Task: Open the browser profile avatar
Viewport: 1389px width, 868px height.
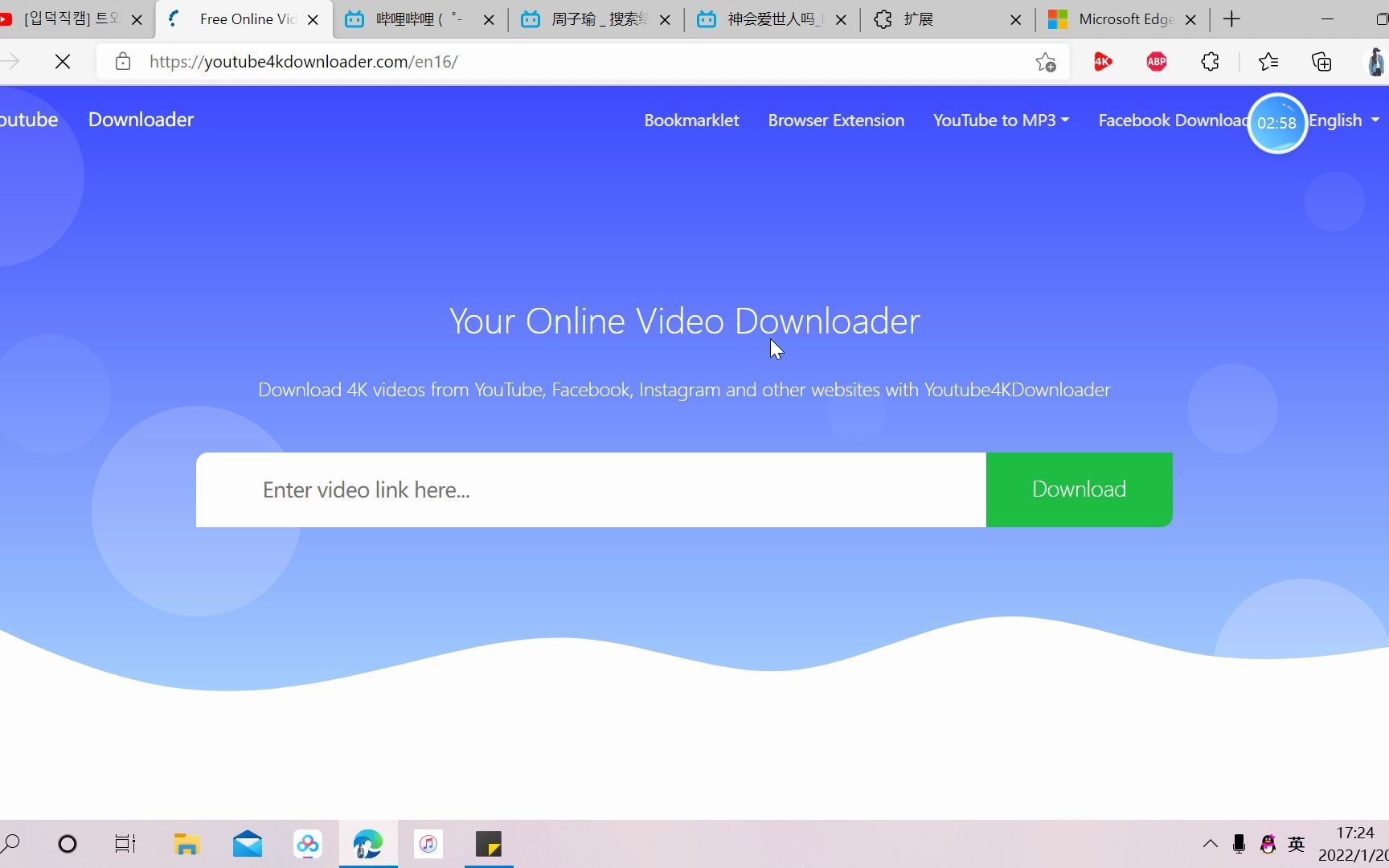Action: (x=1376, y=62)
